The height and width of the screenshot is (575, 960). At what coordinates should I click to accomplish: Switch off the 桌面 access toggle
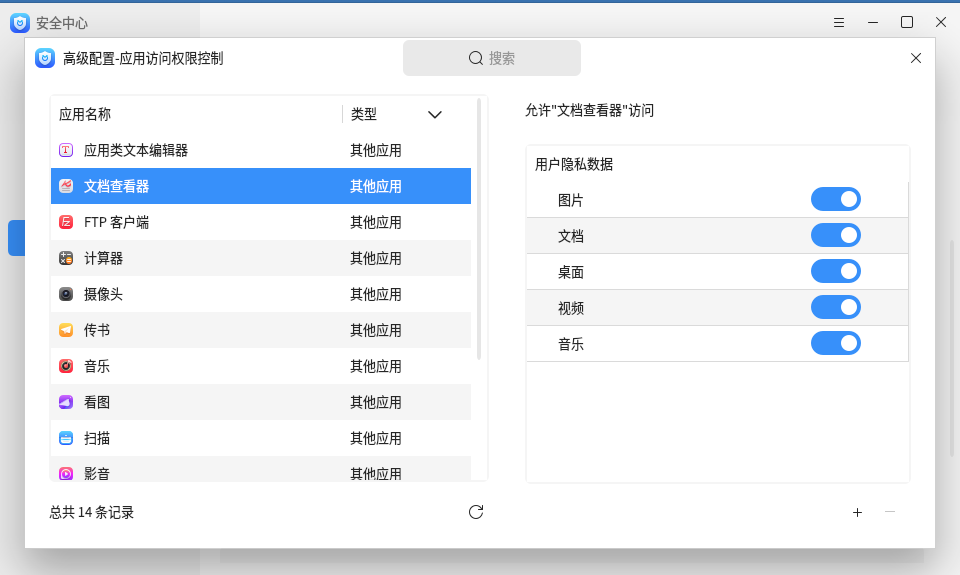835,271
